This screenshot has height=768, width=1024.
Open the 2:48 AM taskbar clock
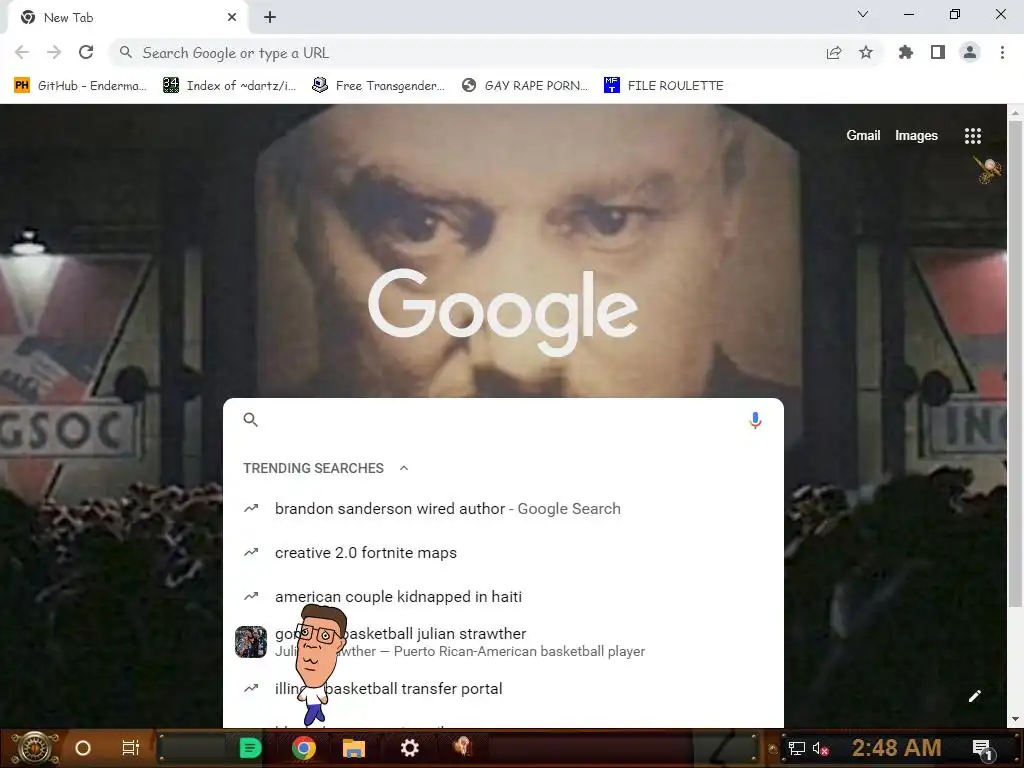tap(897, 748)
